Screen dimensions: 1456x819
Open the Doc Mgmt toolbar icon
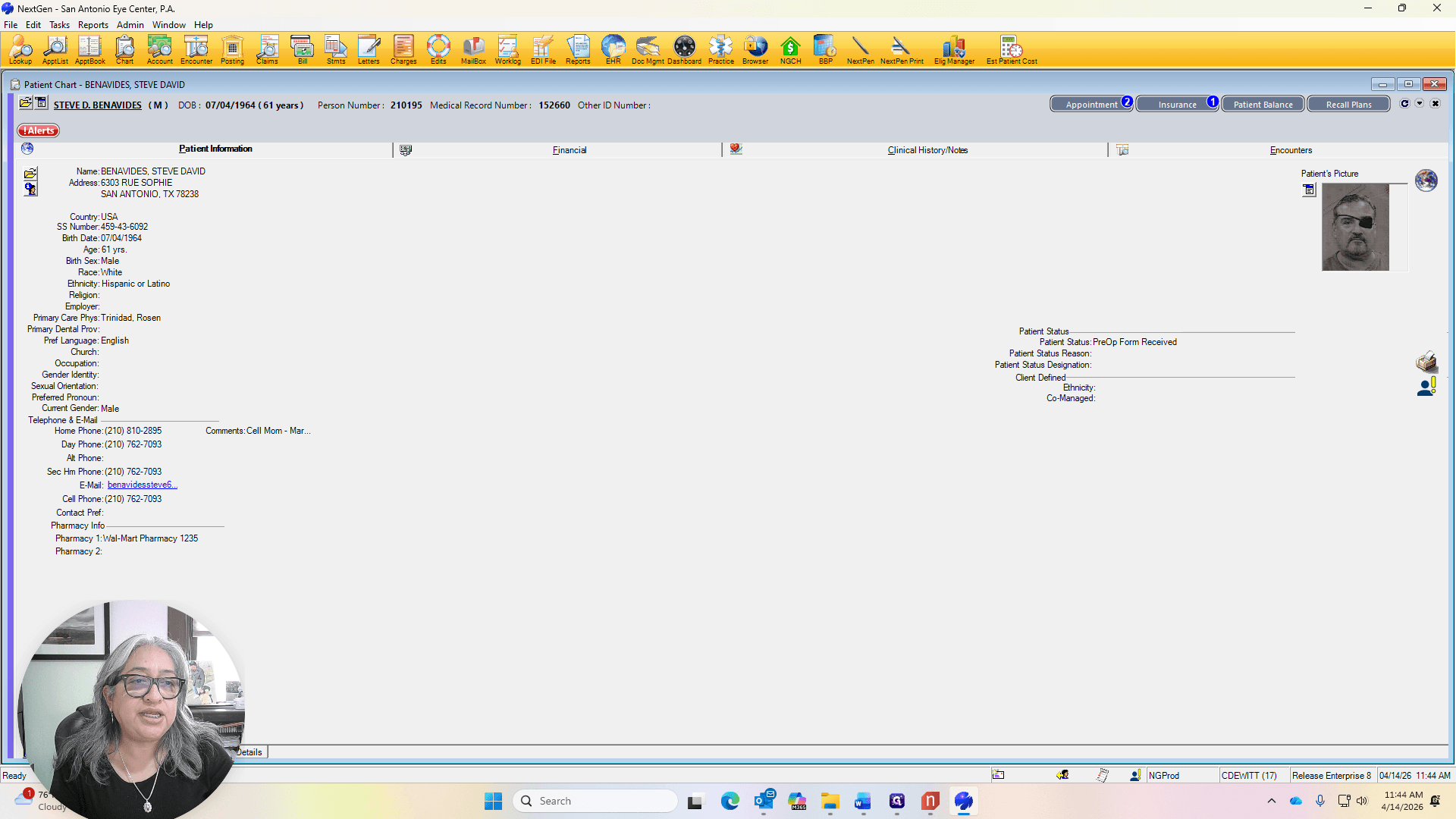648,49
